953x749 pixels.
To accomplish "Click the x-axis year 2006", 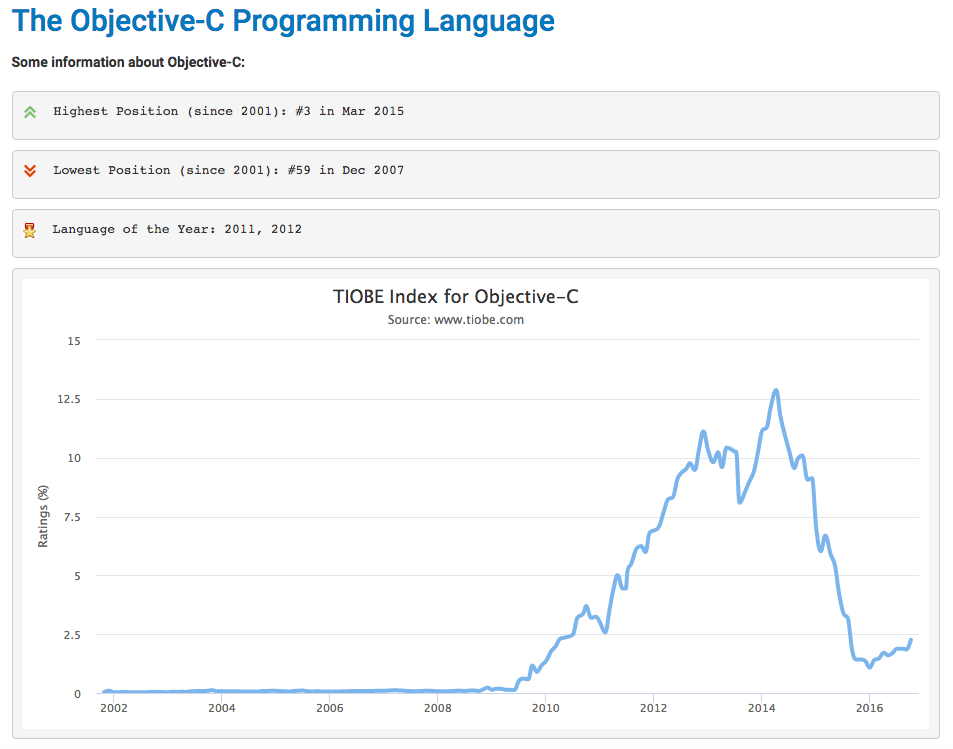I will pos(330,708).
